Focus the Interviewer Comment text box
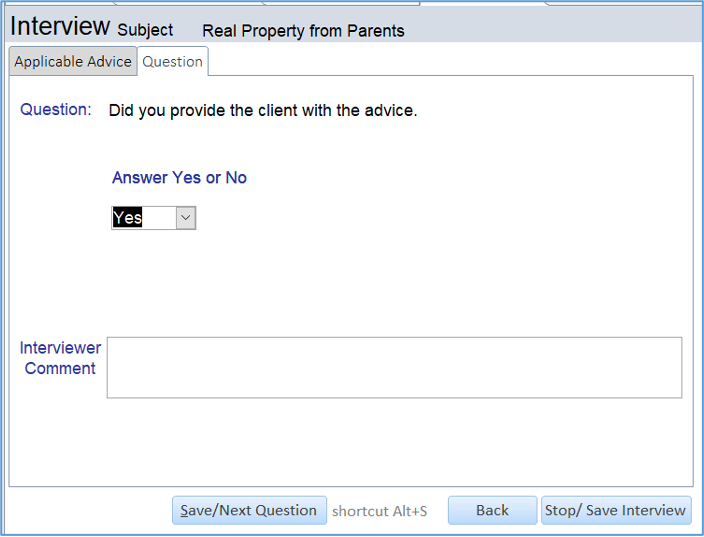 click(x=394, y=367)
